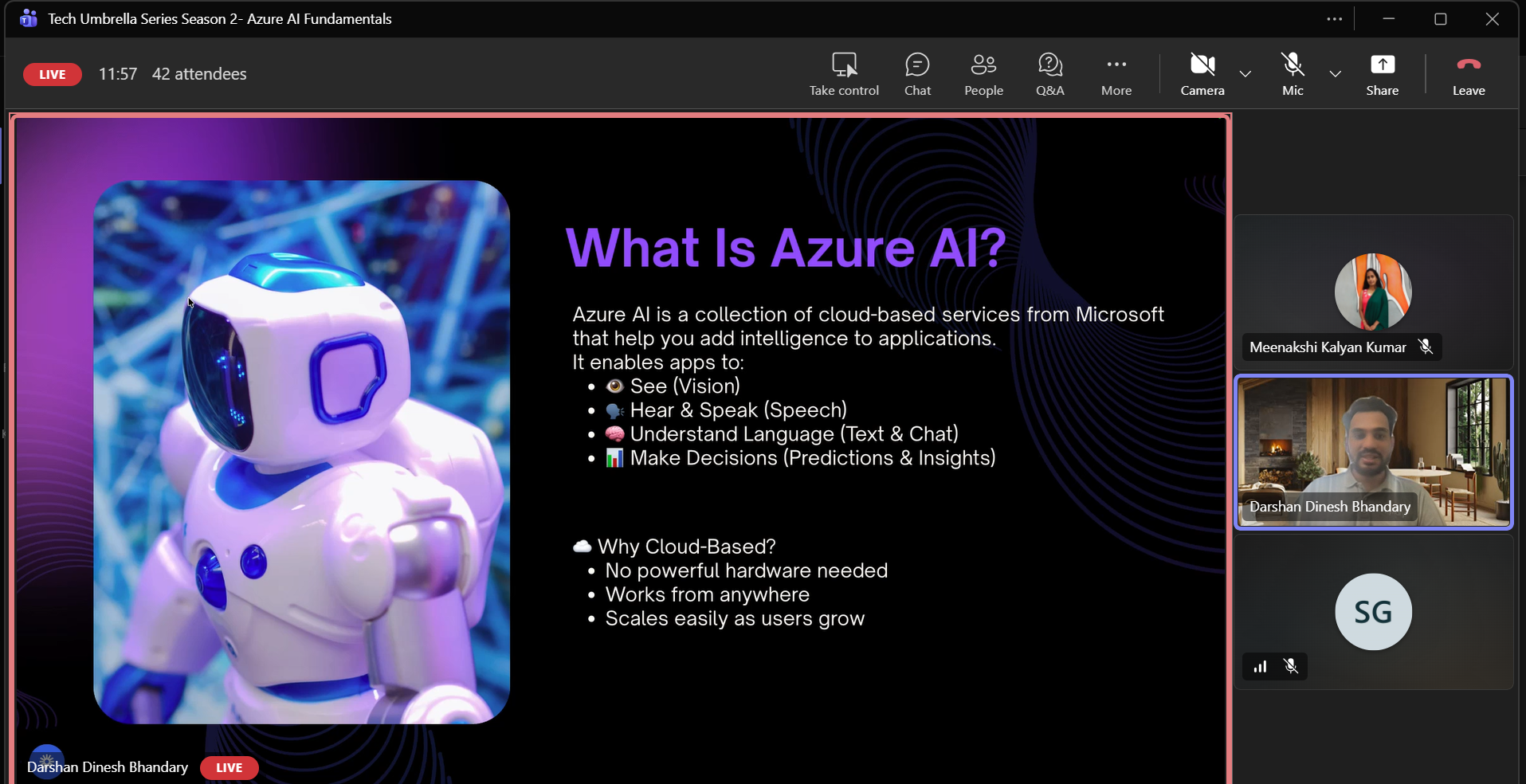
Task: Open the Q&A panel
Action: click(x=1049, y=74)
